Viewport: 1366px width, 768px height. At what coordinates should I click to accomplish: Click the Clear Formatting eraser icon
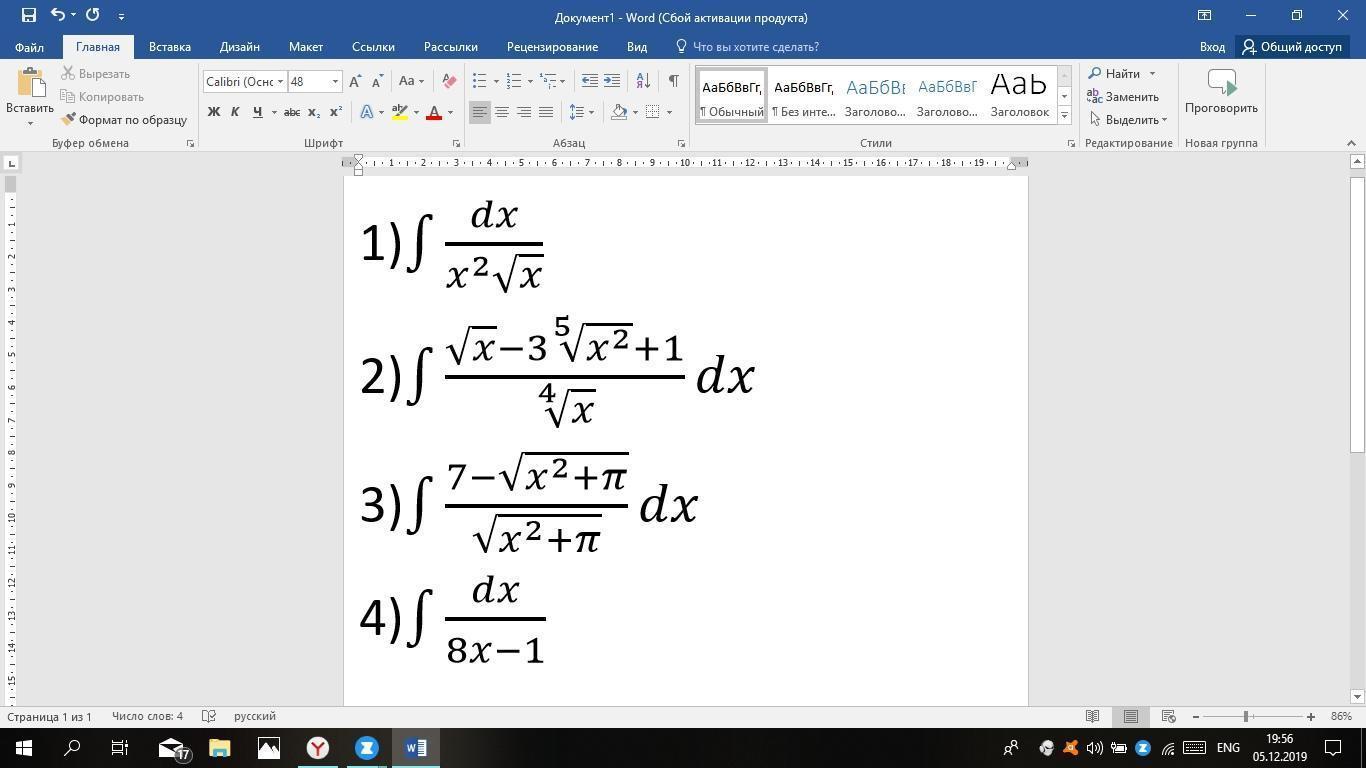pos(450,81)
